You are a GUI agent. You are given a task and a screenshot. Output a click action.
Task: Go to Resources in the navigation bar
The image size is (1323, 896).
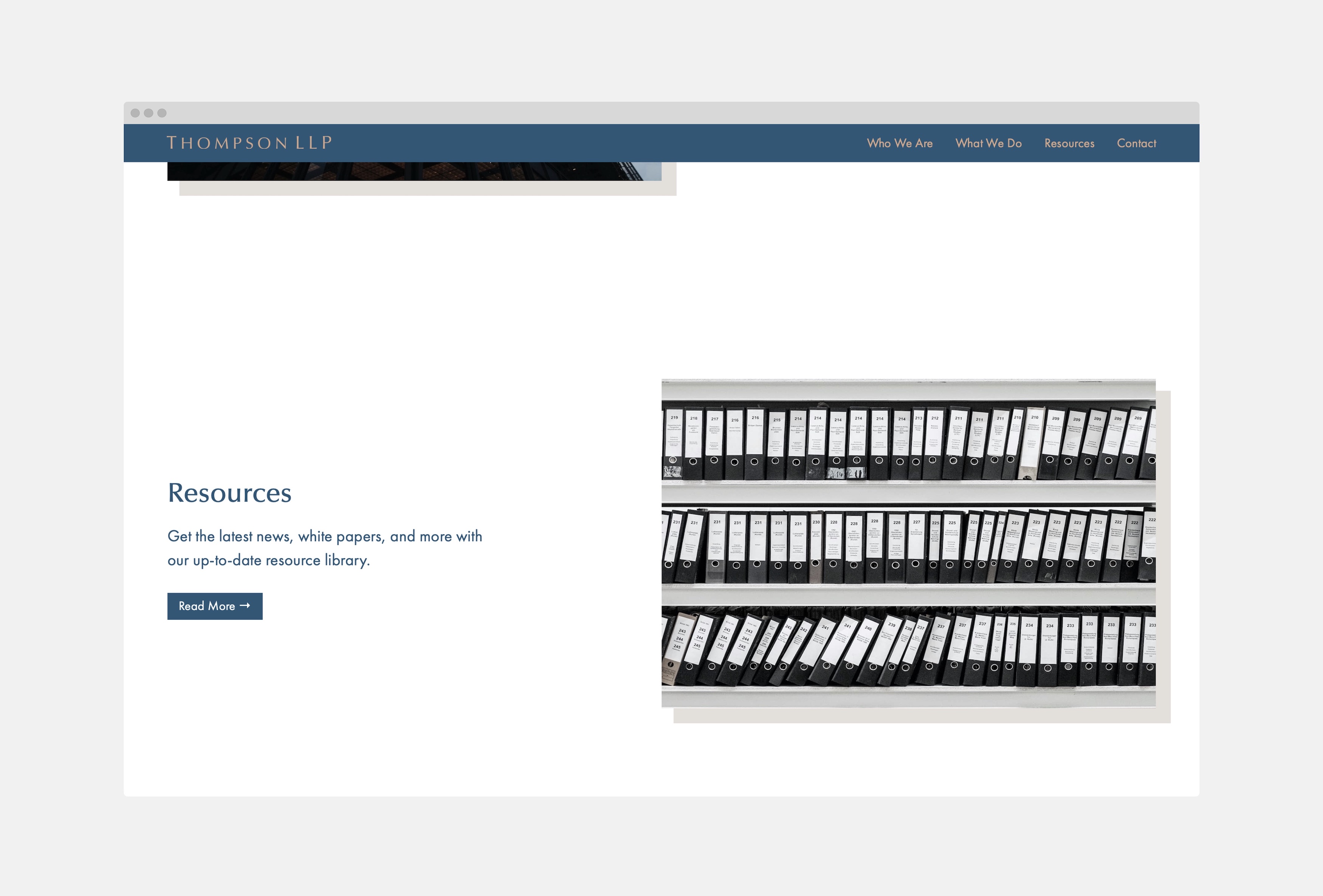[x=1069, y=143]
